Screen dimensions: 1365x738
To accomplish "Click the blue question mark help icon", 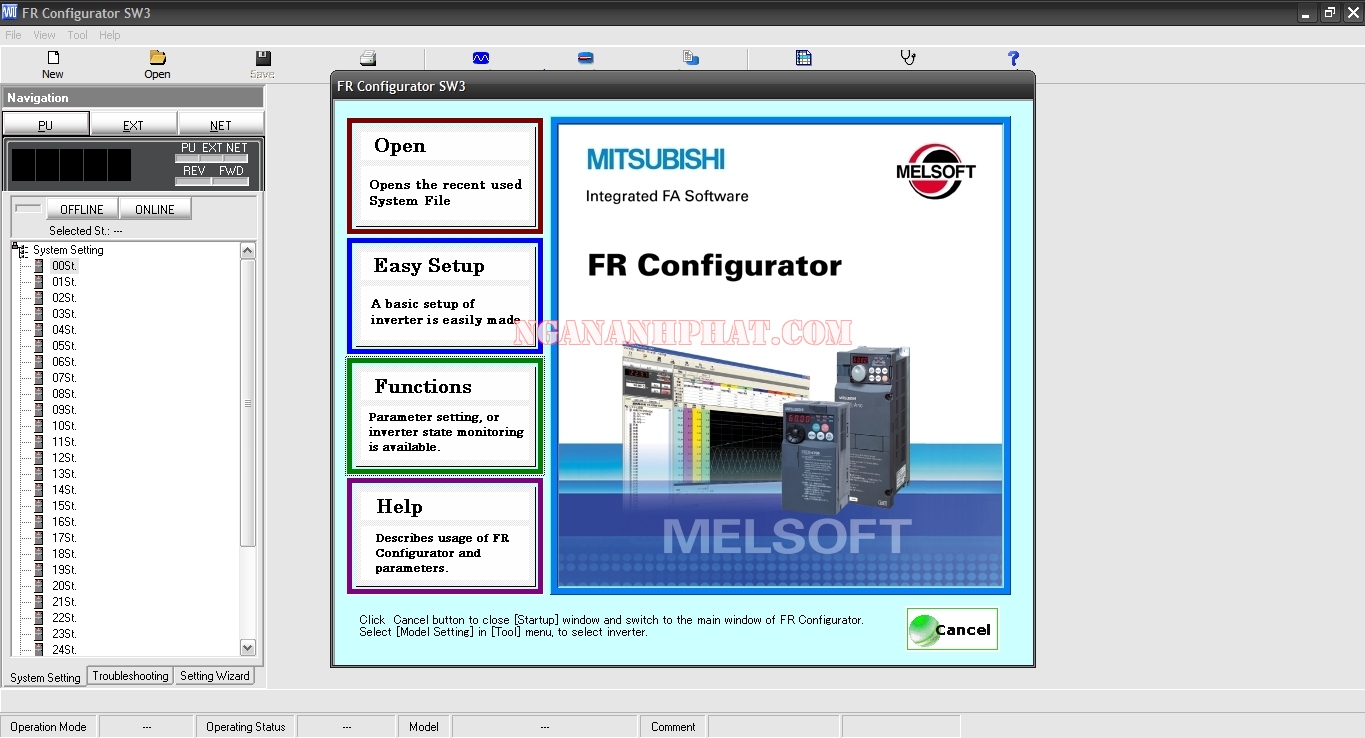I will pos(1013,58).
